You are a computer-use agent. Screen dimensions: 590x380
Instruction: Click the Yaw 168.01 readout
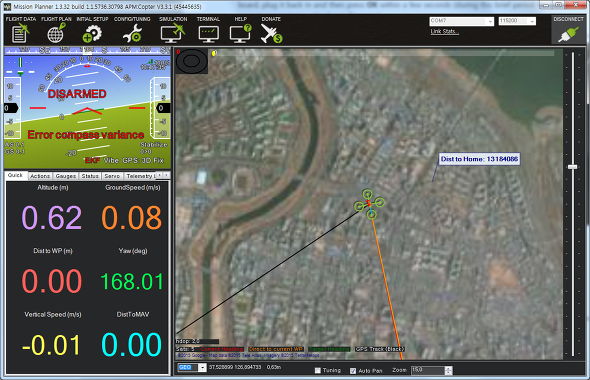click(132, 281)
